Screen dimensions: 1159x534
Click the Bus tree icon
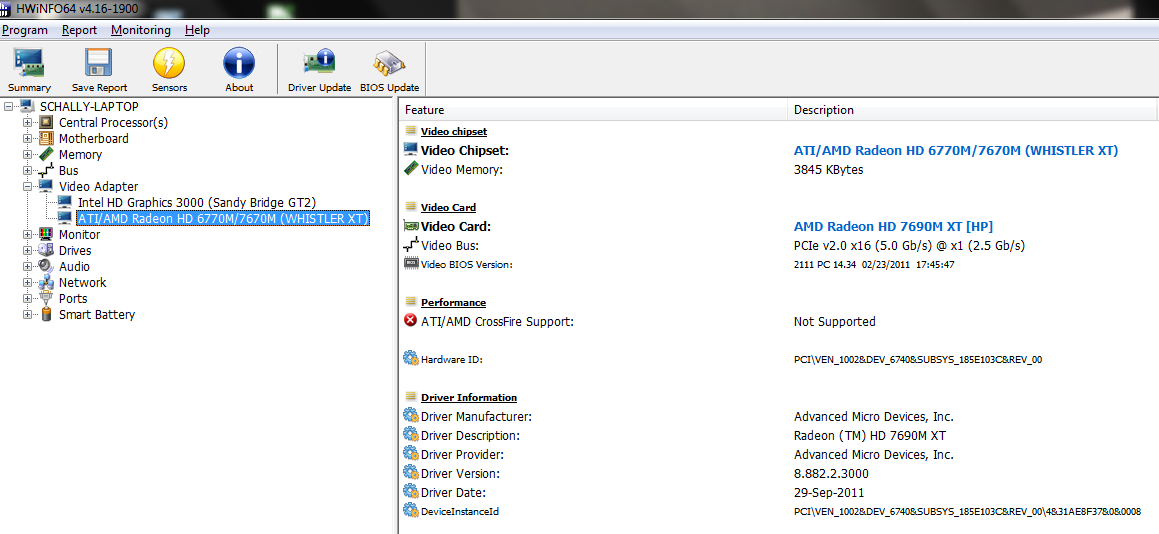[46, 171]
